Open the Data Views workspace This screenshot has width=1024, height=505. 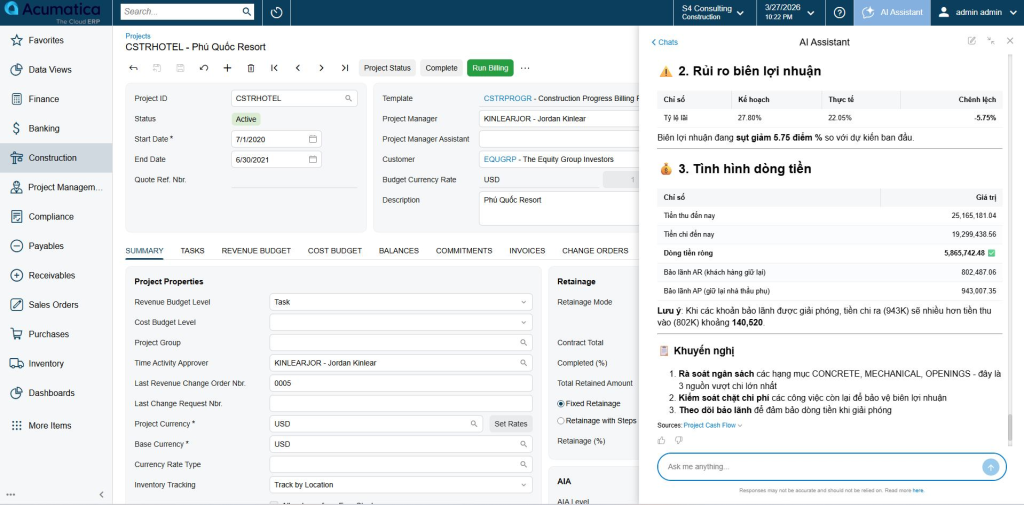56,70
